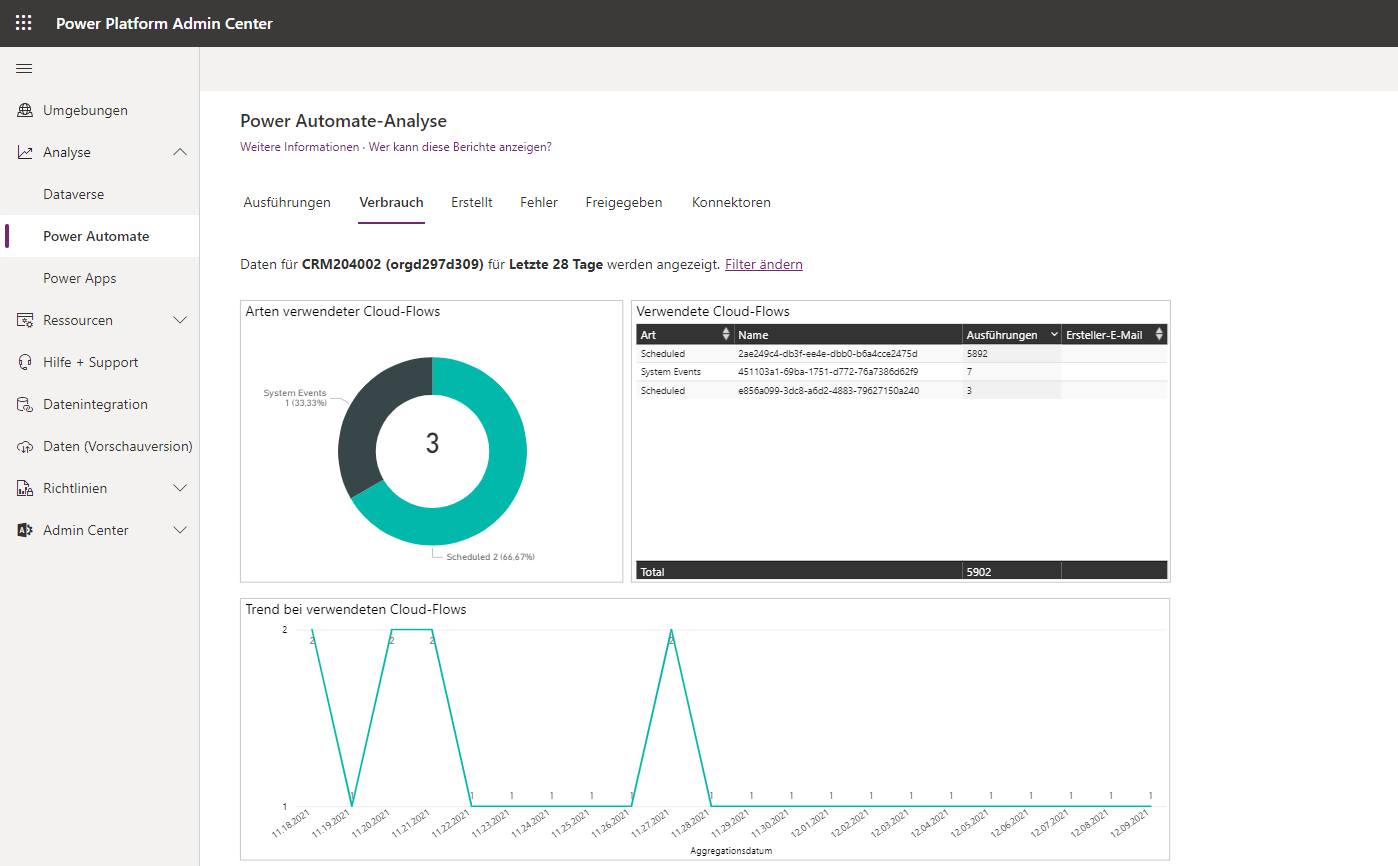Screen dimensions: 1398x866
Task: Click the Power Platform Admin Center title
Action: click(x=164, y=23)
